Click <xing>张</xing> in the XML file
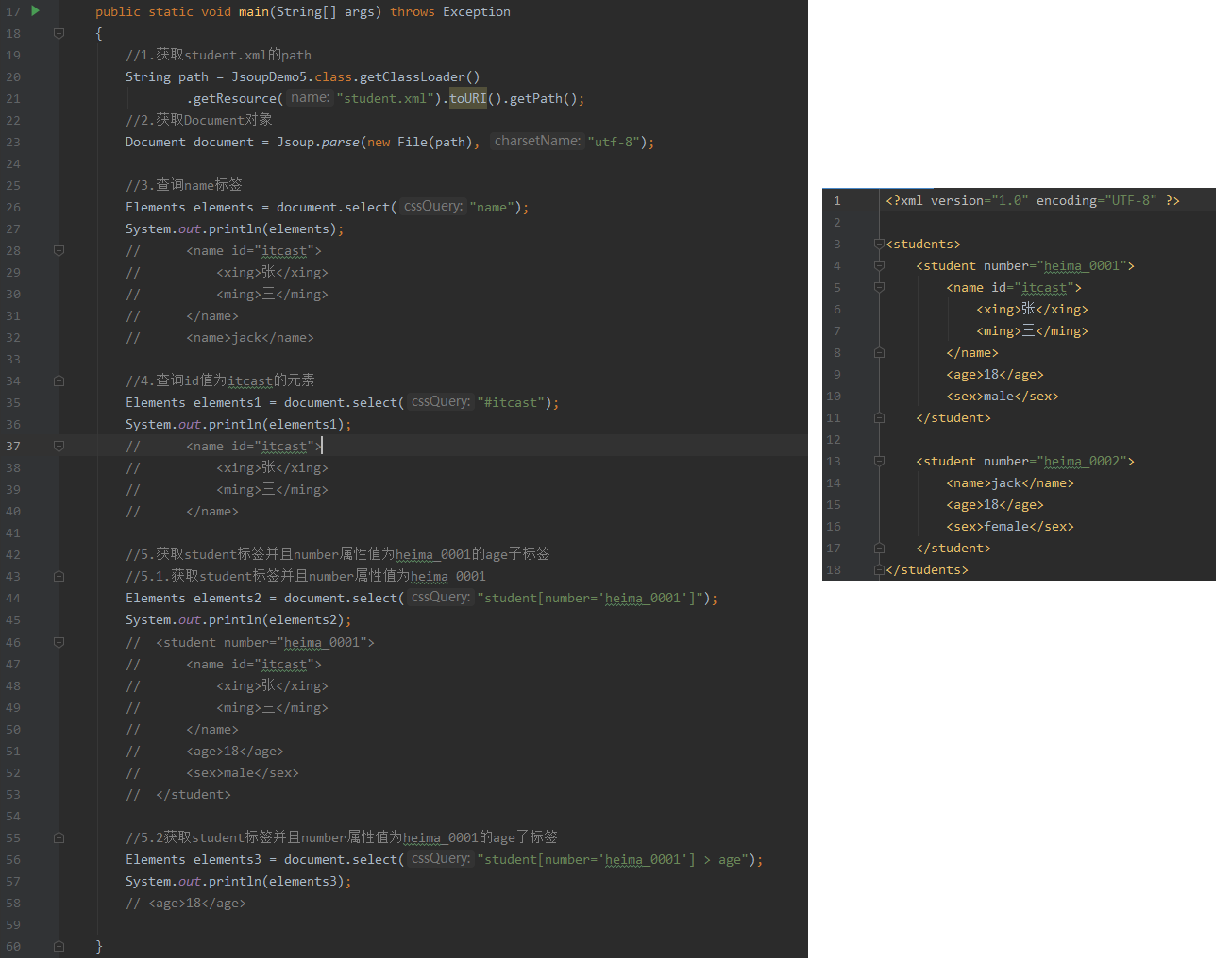 [x=1032, y=309]
